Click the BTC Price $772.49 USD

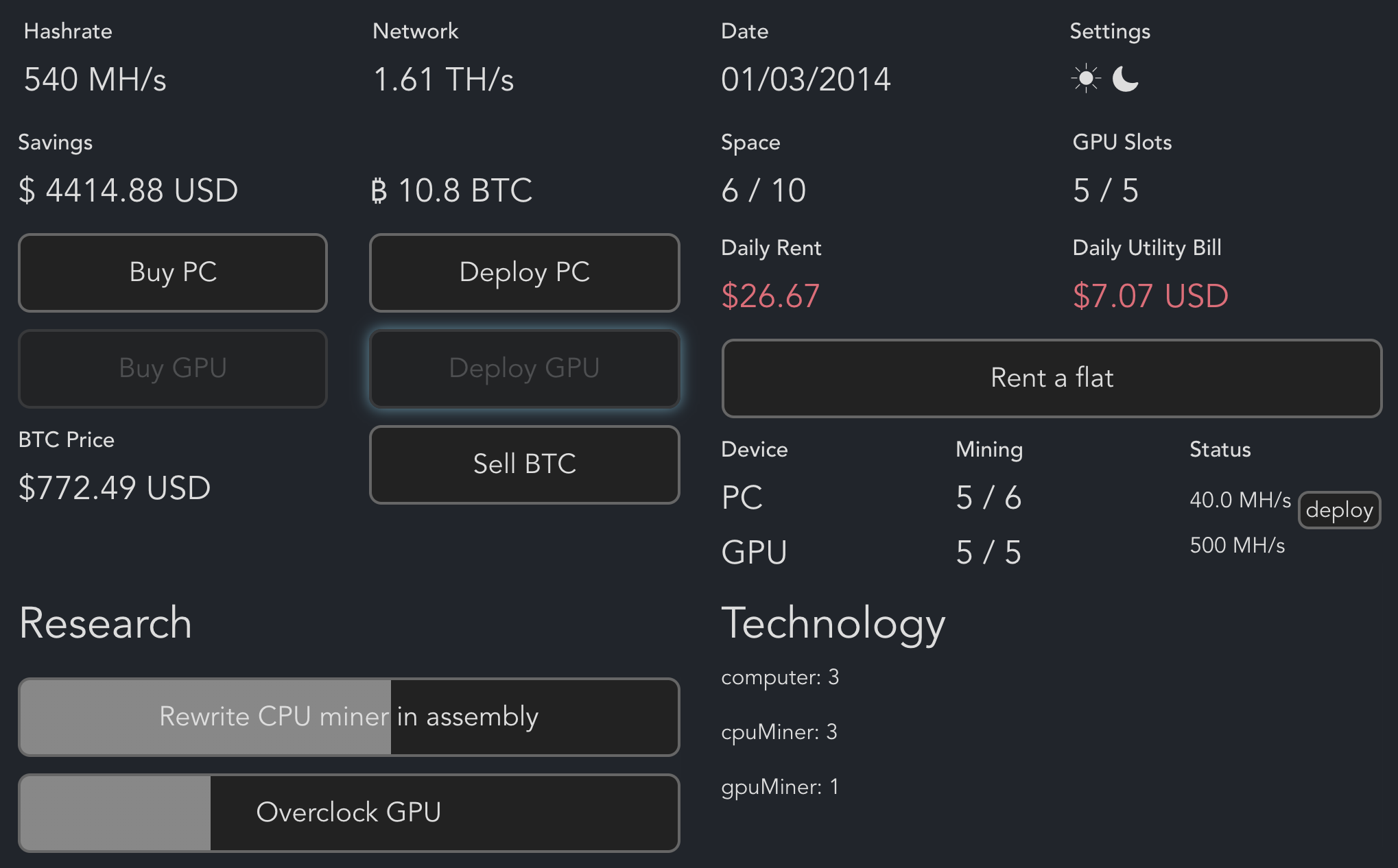click(x=114, y=488)
